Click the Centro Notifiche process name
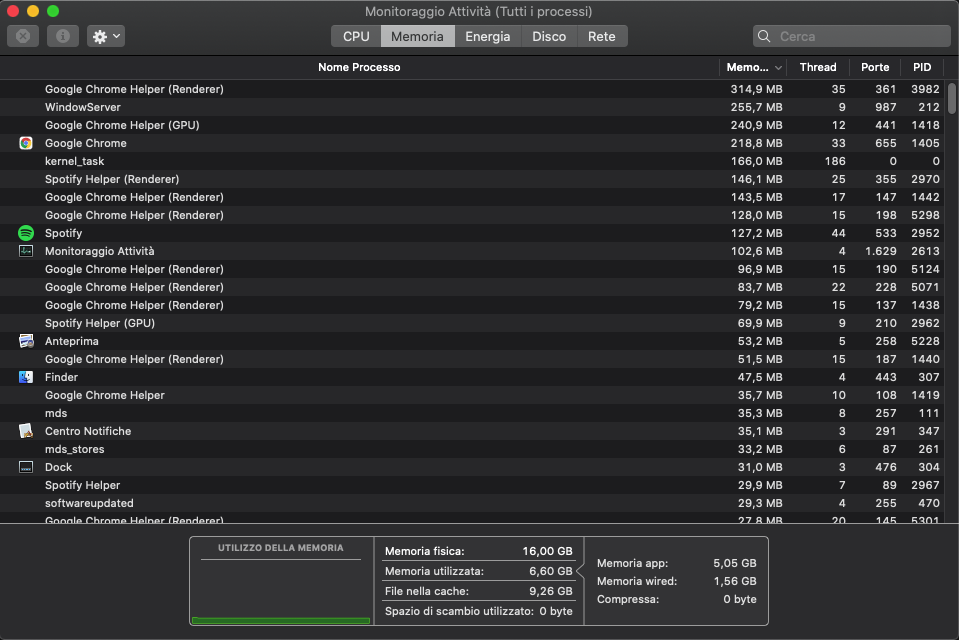 point(88,431)
